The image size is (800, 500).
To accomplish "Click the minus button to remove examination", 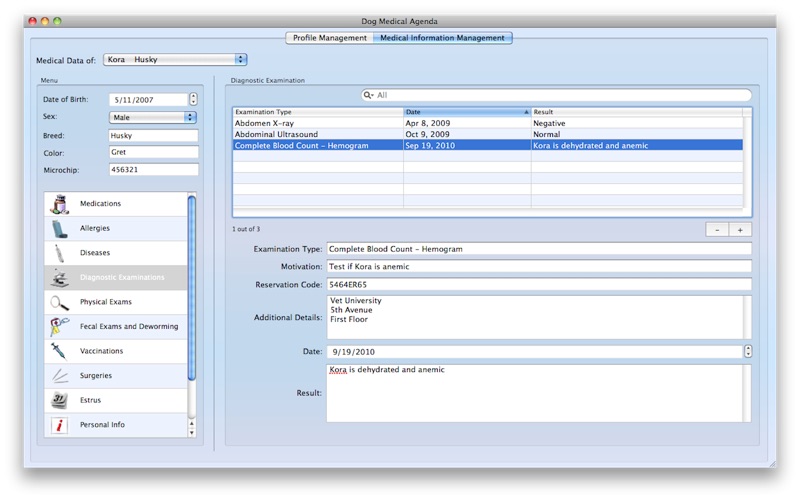I will click(717, 230).
